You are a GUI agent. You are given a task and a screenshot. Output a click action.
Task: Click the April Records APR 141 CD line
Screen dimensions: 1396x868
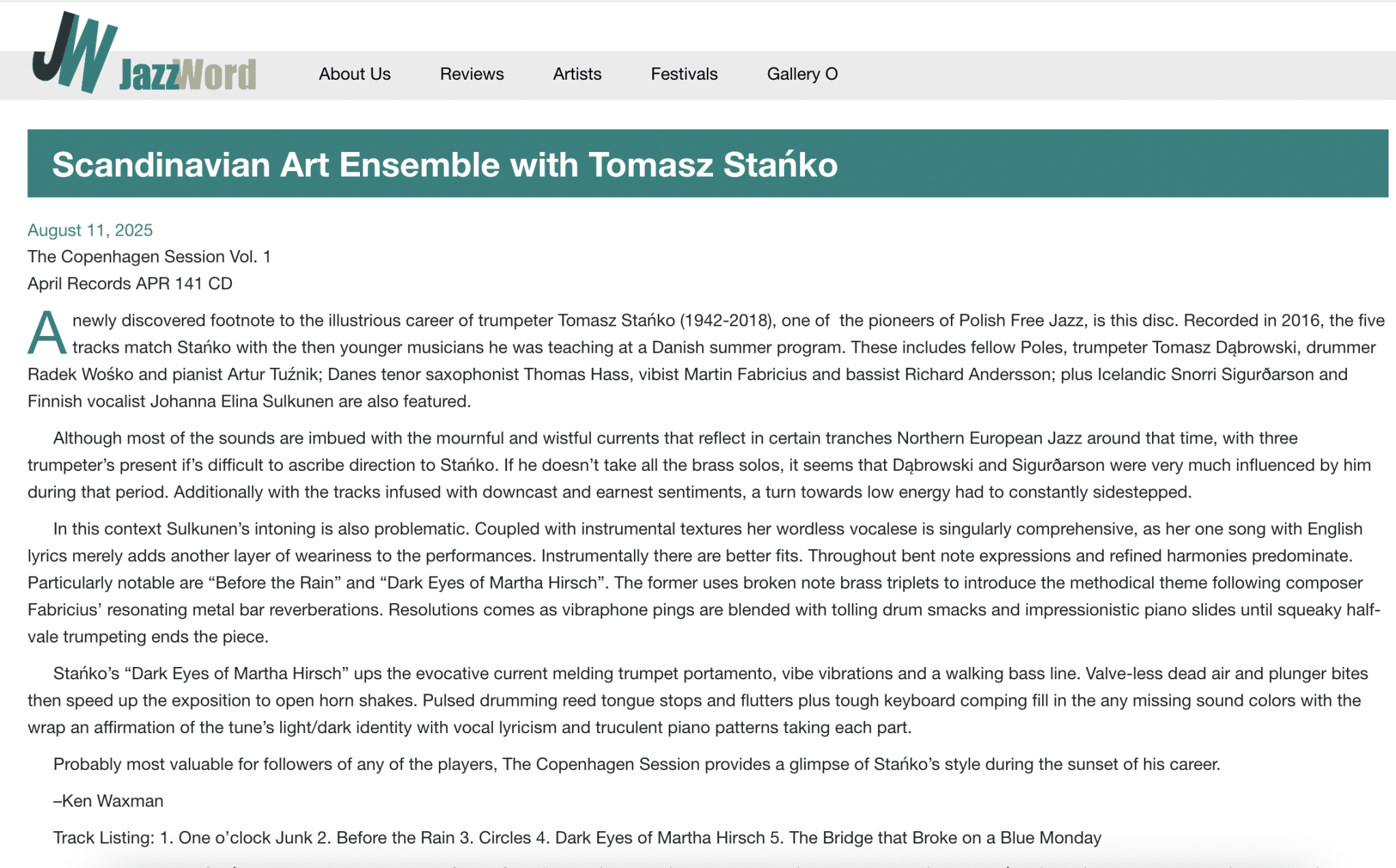click(130, 283)
